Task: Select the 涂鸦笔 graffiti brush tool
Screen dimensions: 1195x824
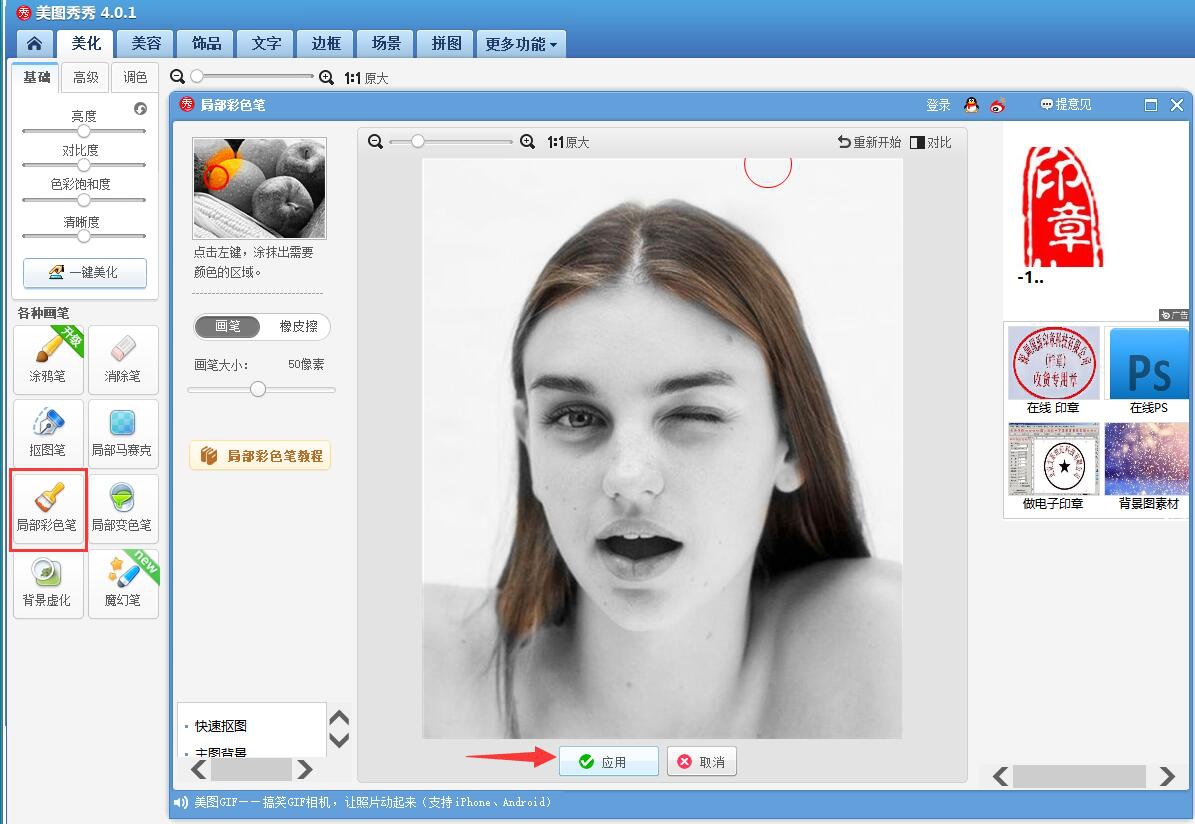Action: [48, 359]
